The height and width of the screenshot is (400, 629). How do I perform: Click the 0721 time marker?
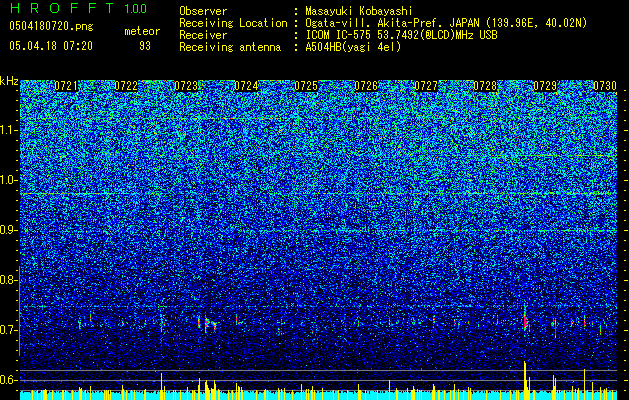(x=66, y=86)
